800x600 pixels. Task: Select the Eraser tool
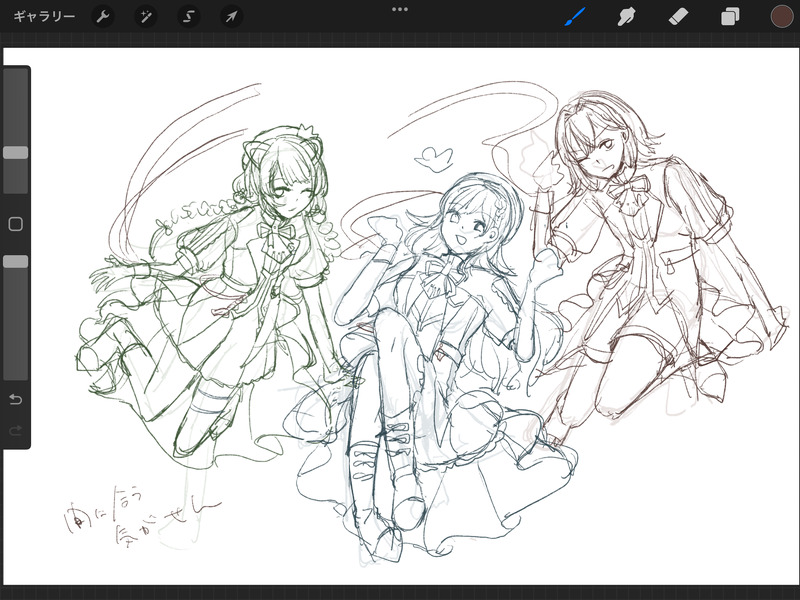pyautogui.click(x=678, y=17)
